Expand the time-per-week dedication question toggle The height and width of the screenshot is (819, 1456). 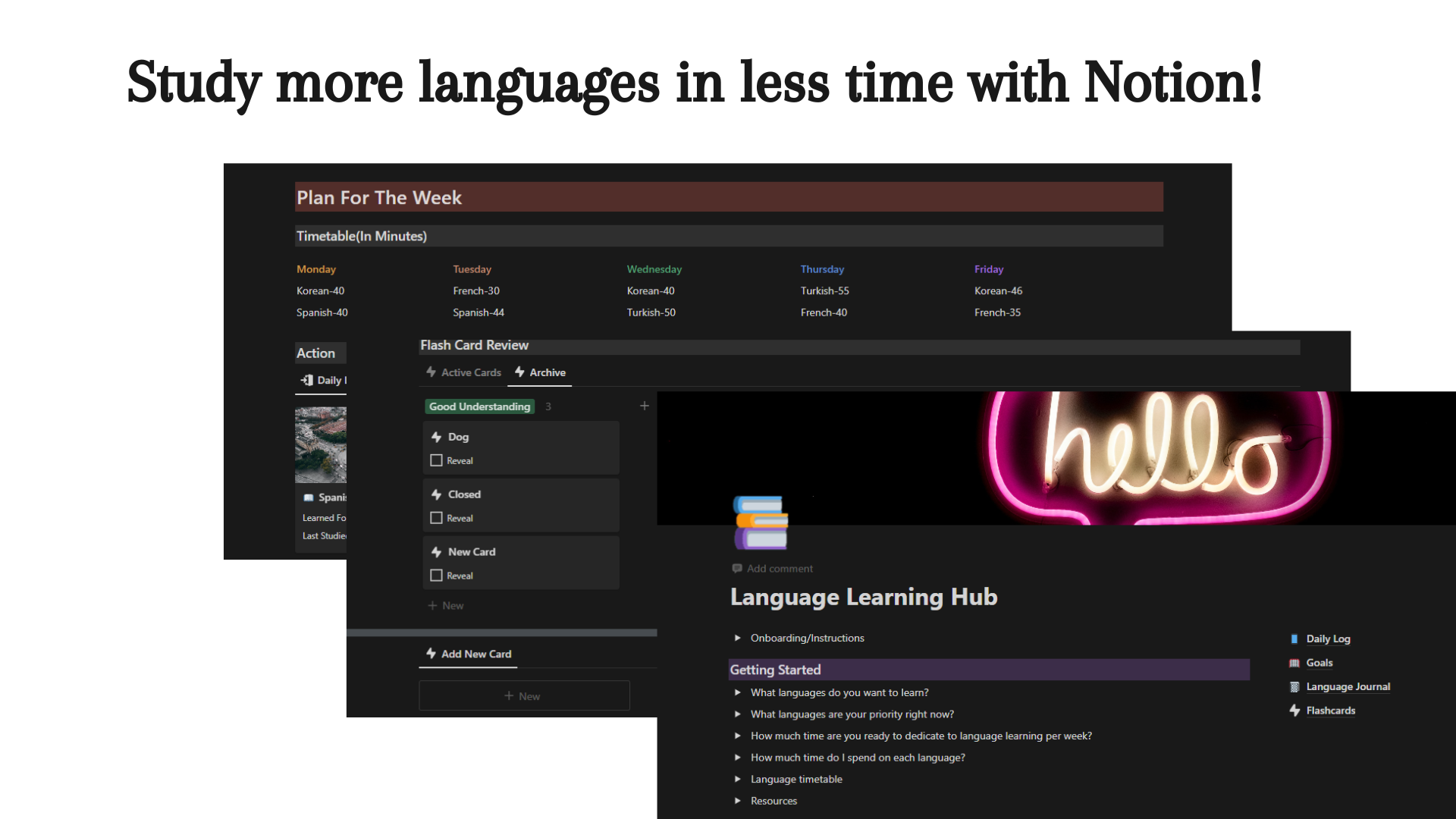738,736
